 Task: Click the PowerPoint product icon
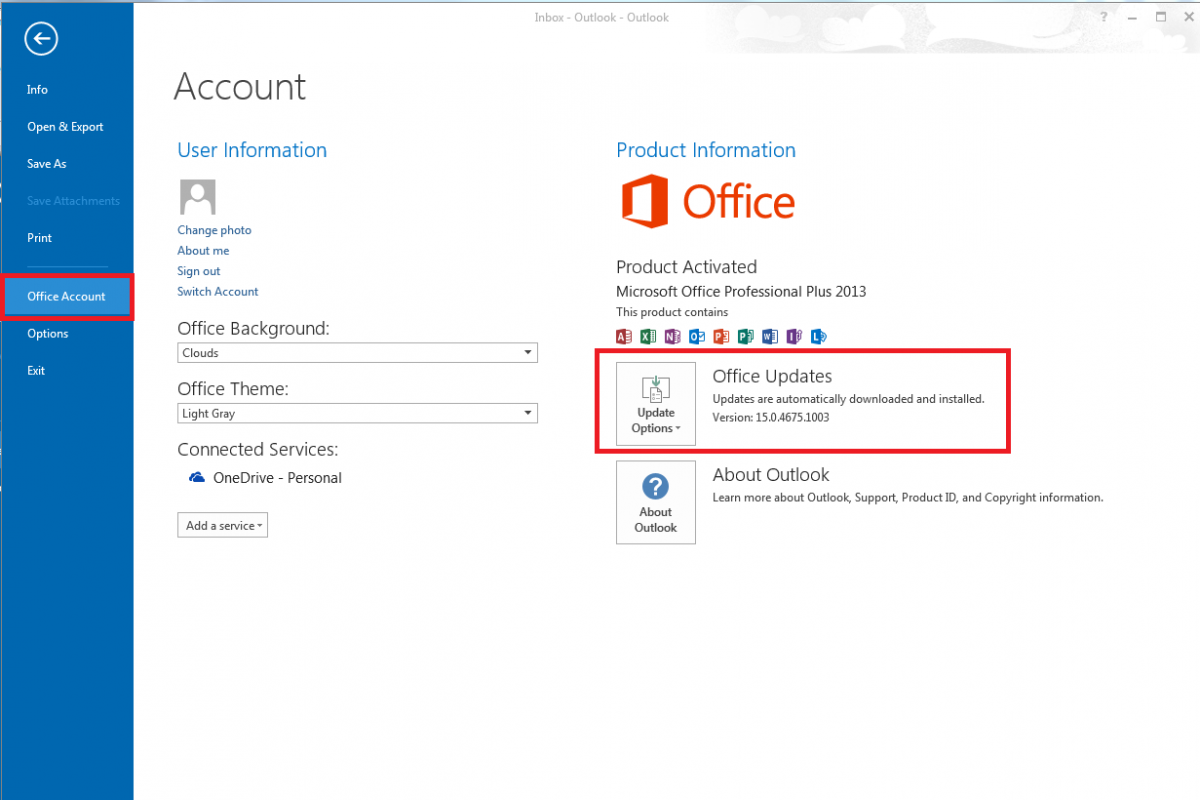(x=721, y=336)
